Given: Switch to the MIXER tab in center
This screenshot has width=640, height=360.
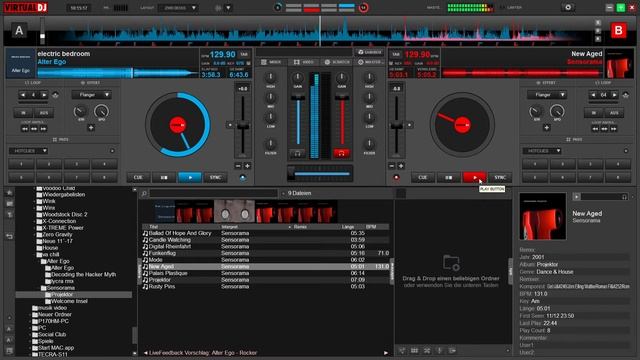Looking at the screenshot, I should click(x=271, y=62).
